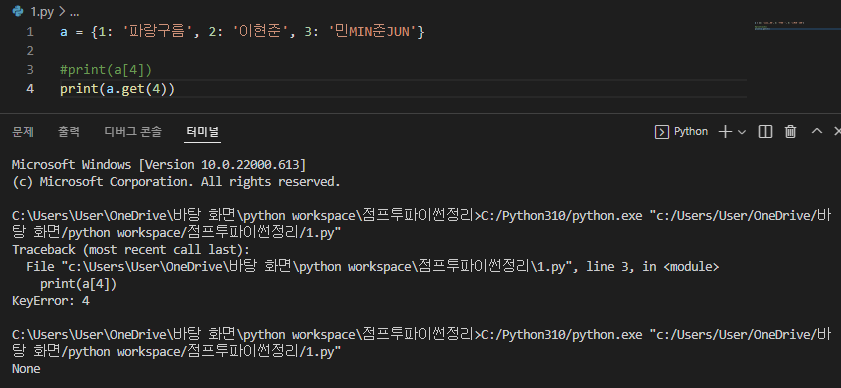841x388 pixels.
Task: Click line number 3 in gutter
Action: tap(30, 70)
